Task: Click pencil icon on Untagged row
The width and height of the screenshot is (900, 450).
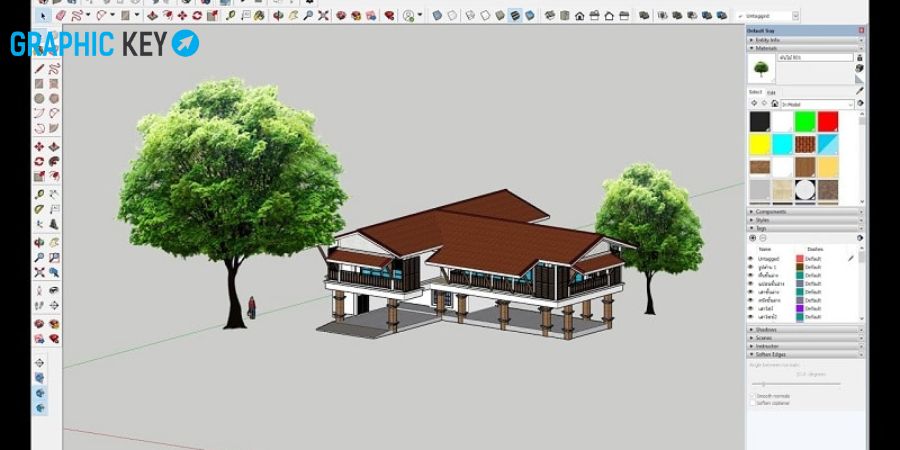Action: (851, 258)
